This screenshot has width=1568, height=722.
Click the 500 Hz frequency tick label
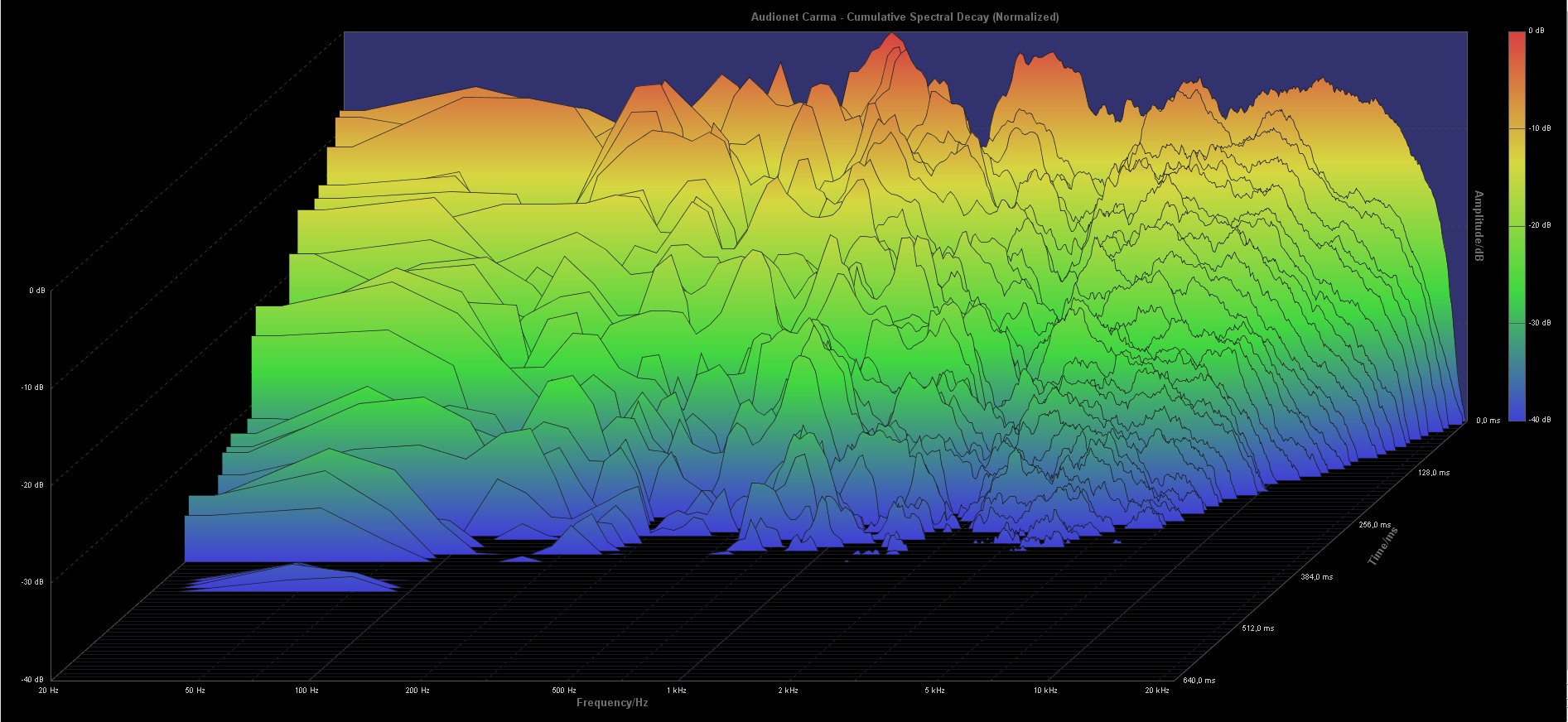coord(564,691)
